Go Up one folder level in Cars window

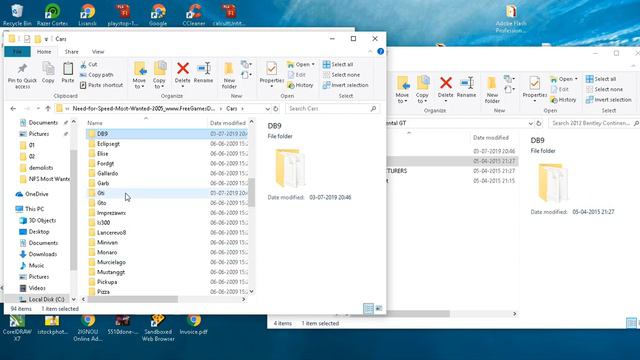48,109
